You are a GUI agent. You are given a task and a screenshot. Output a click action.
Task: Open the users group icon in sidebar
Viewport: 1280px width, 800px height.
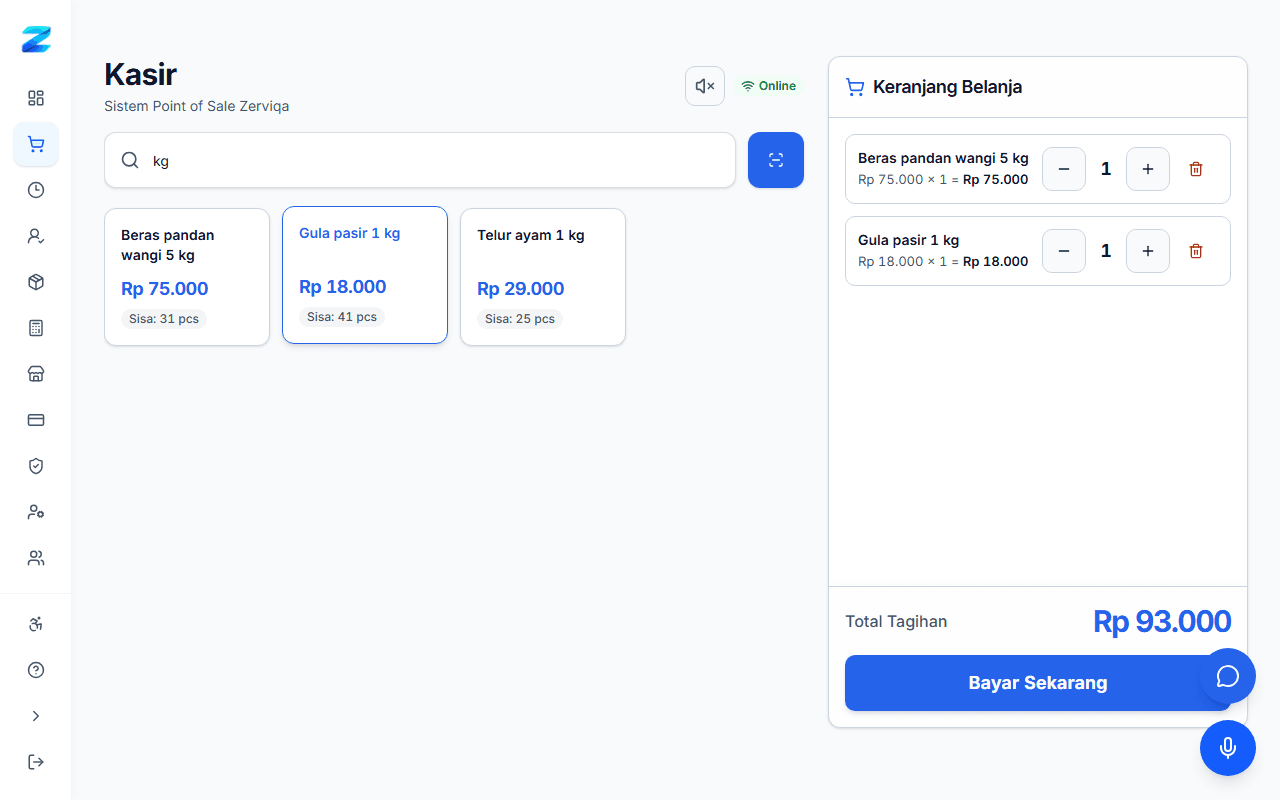36,558
